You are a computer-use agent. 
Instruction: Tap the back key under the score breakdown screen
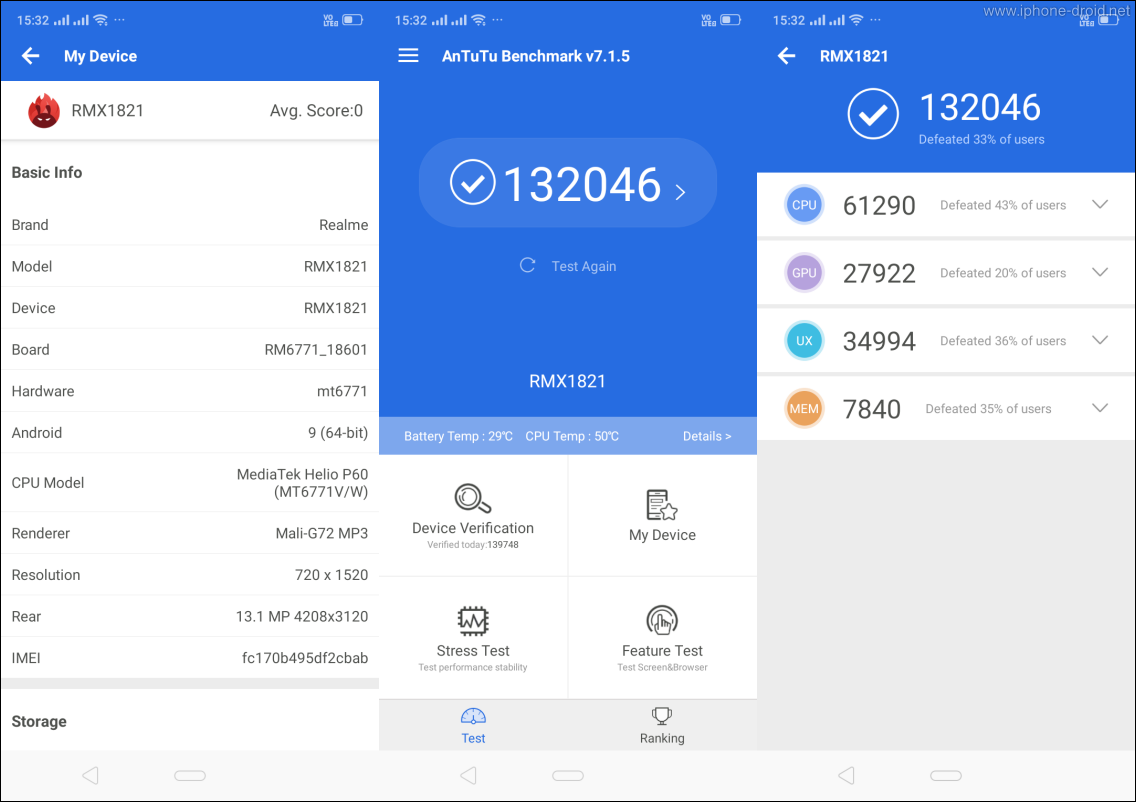(846, 775)
